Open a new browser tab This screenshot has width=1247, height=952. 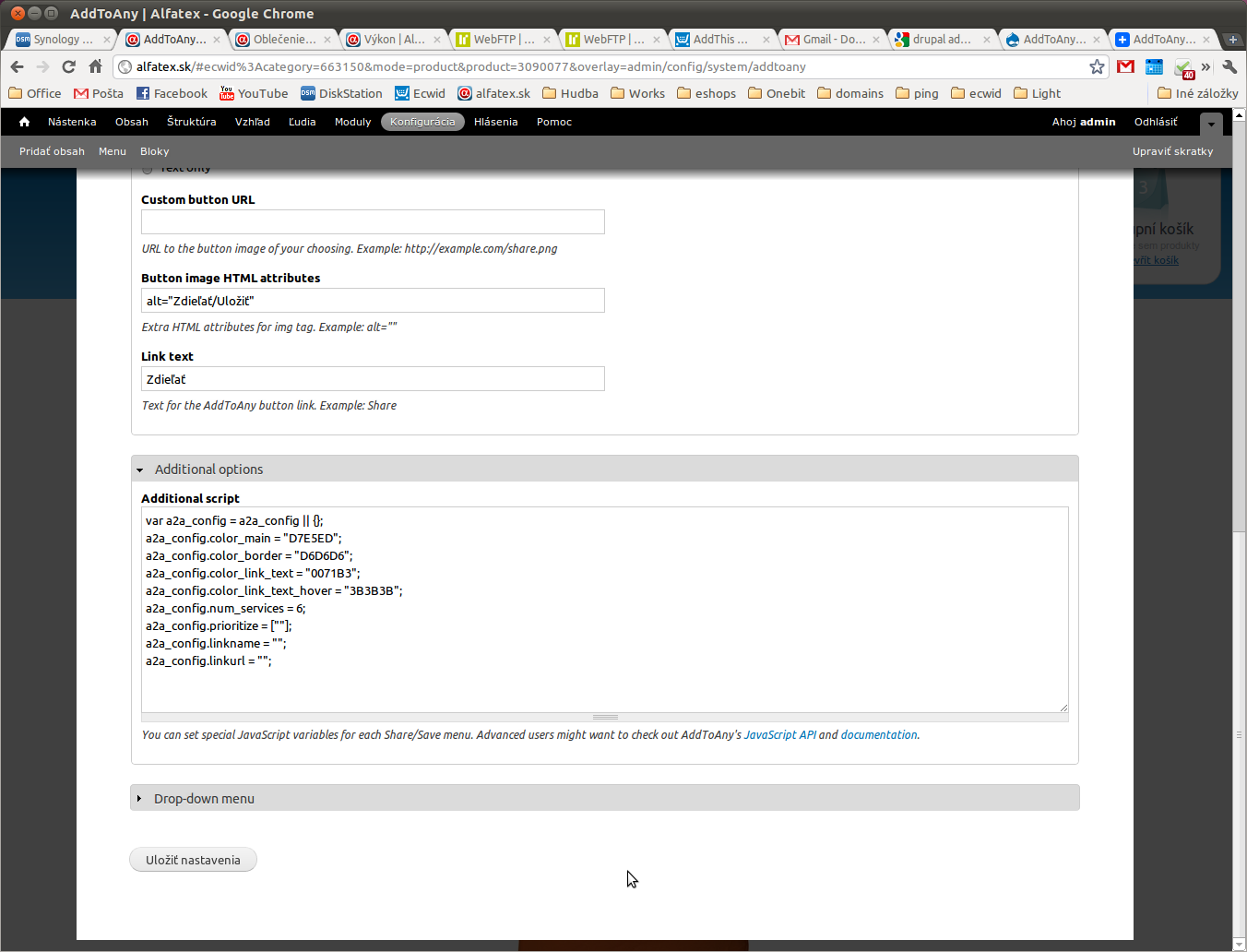pyautogui.click(x=1232, y=40)
